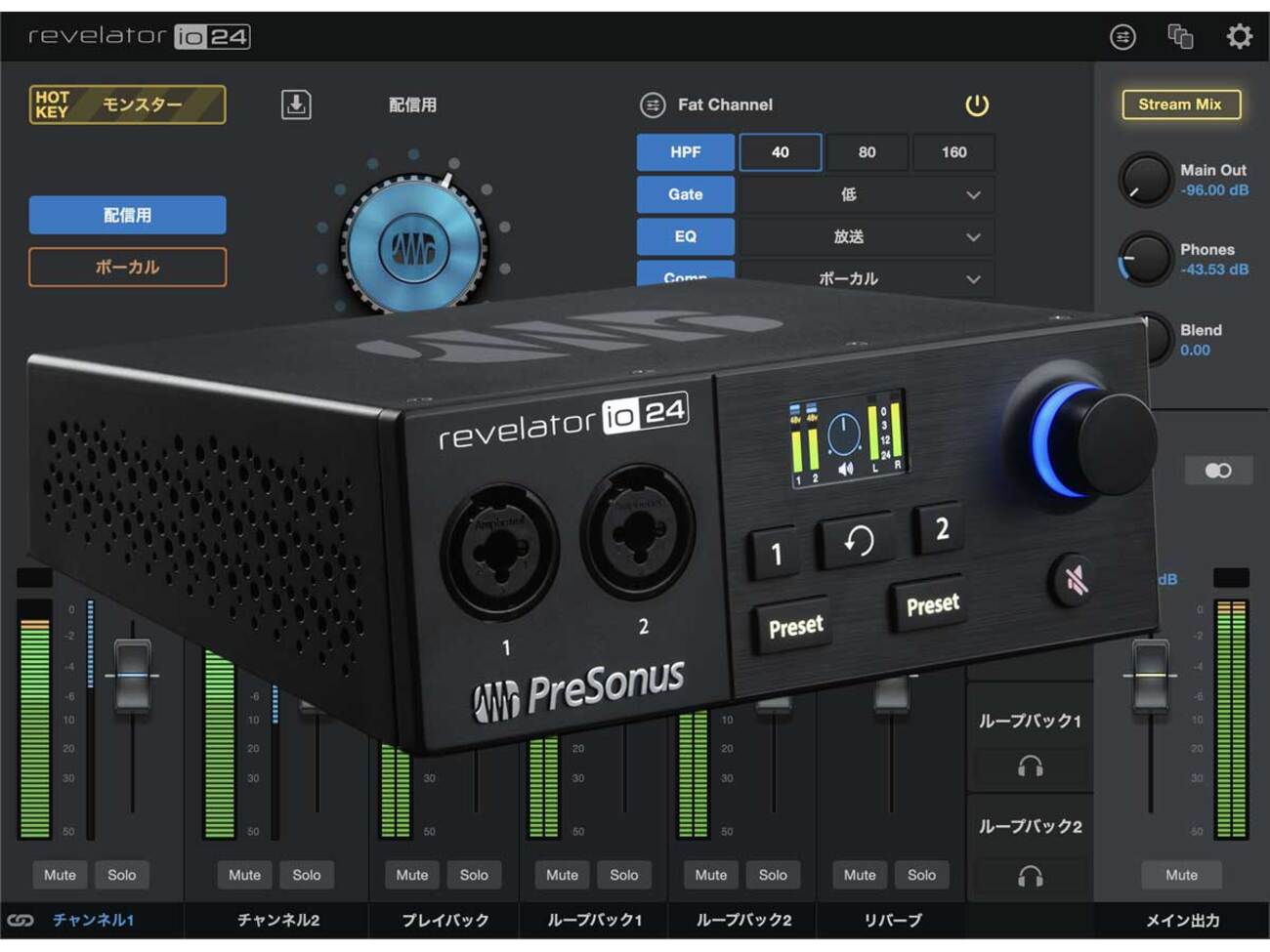The image size is (1270, 952).
Task: Save preset using the download icon
Action: point(296,104)
